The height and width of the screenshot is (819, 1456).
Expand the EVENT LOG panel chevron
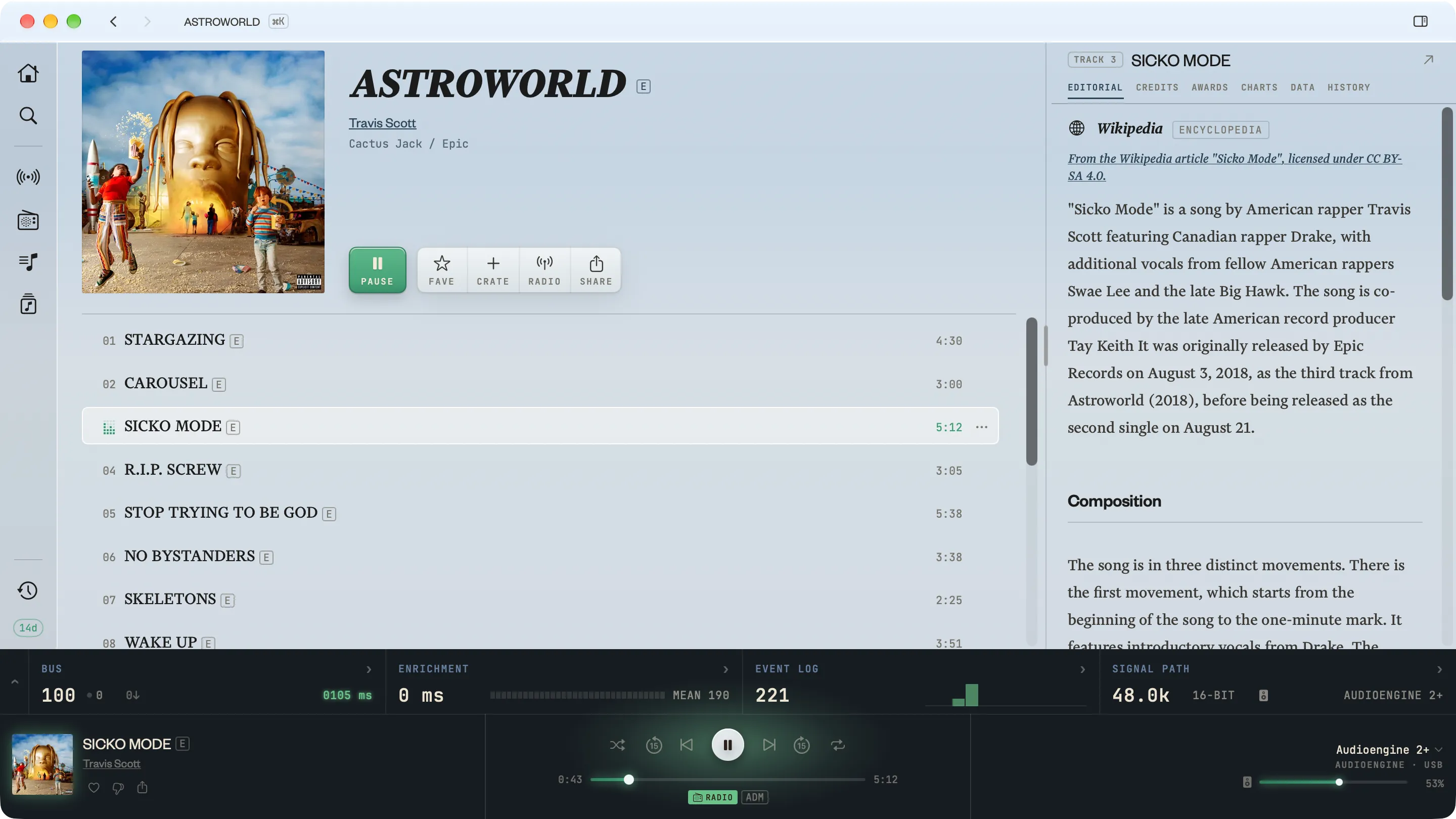coord(1082,669)
